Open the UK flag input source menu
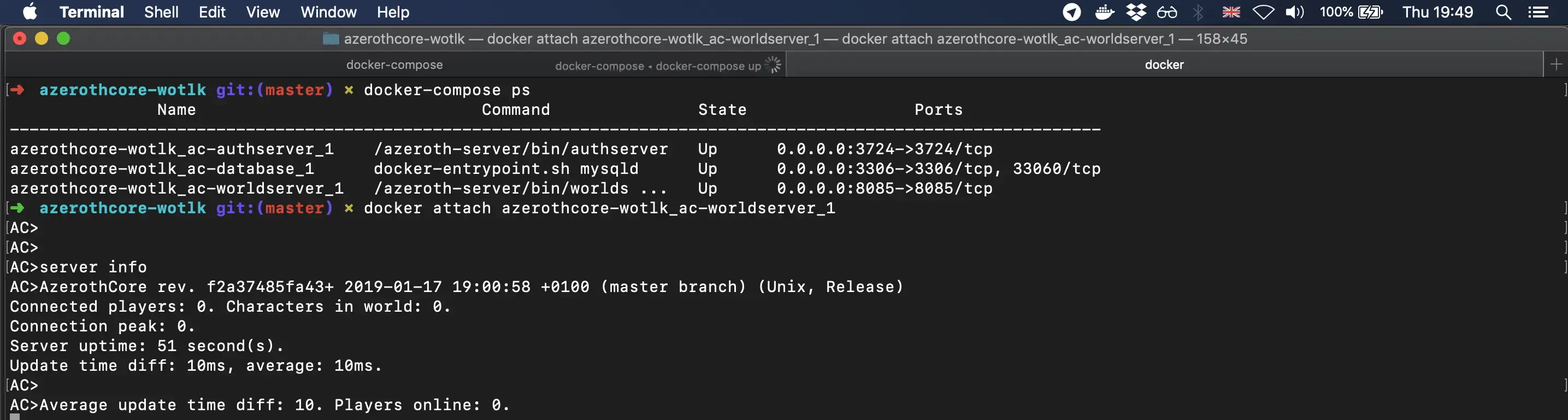The width and height of the screenshot is (1568, 420). click(x=1231, y=12)
